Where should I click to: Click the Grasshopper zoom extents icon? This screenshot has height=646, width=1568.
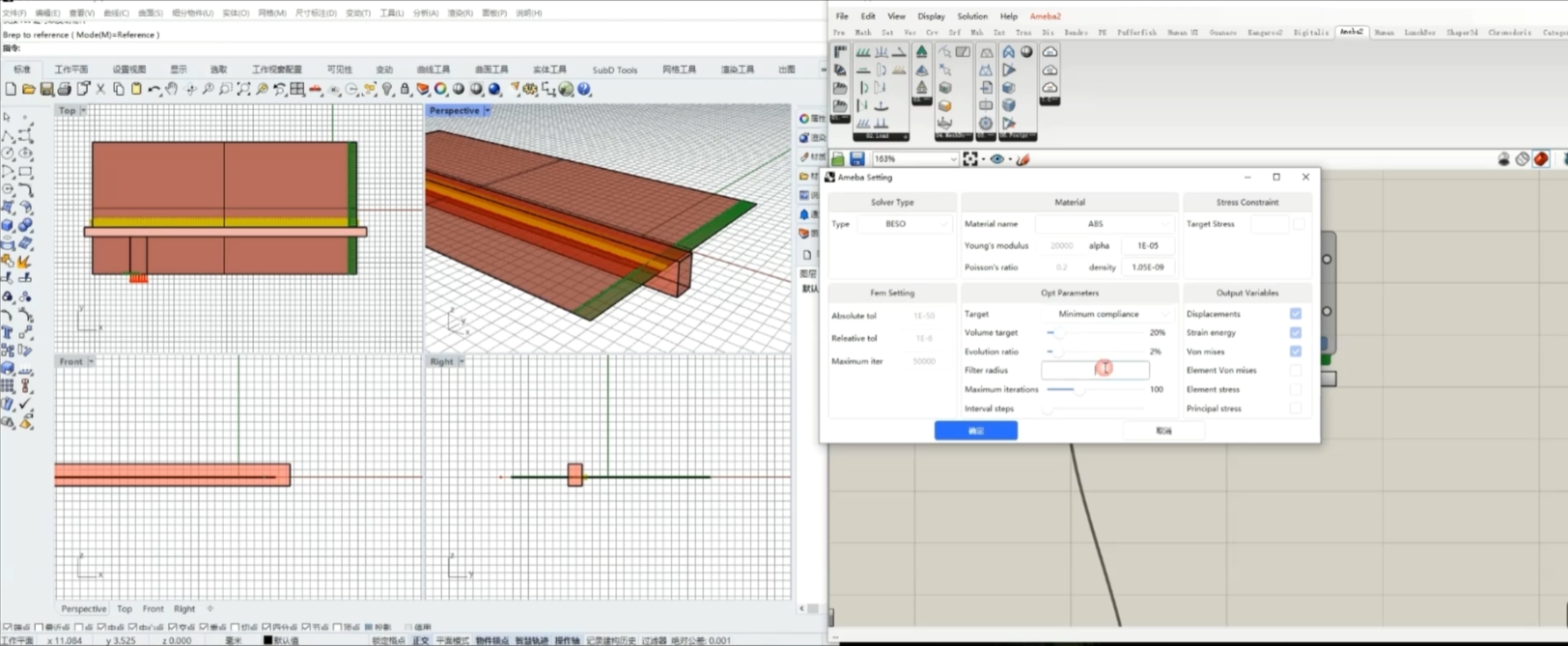[970, 159]
